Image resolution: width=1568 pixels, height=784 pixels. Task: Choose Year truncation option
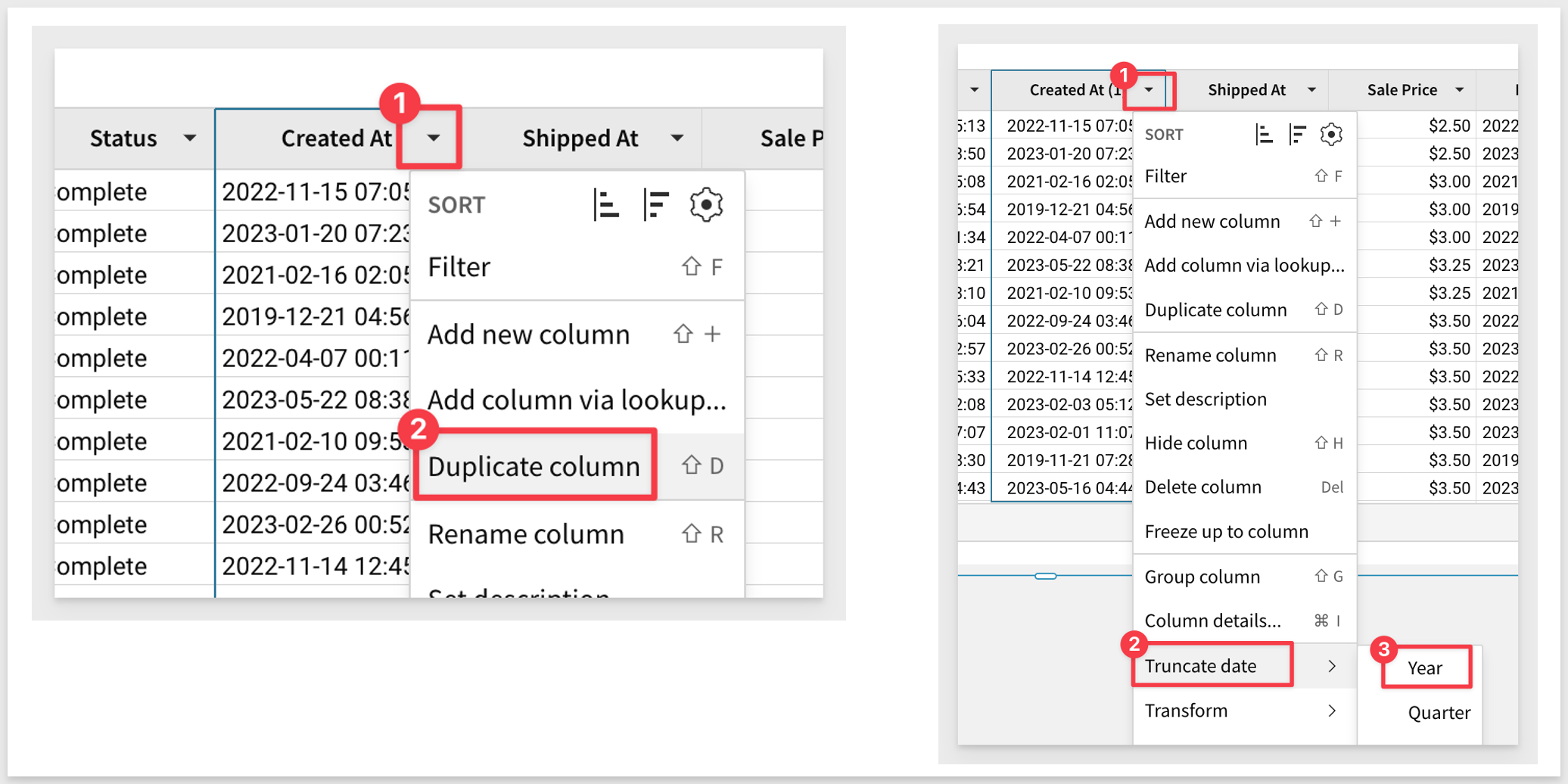[x=1425, y=668]
